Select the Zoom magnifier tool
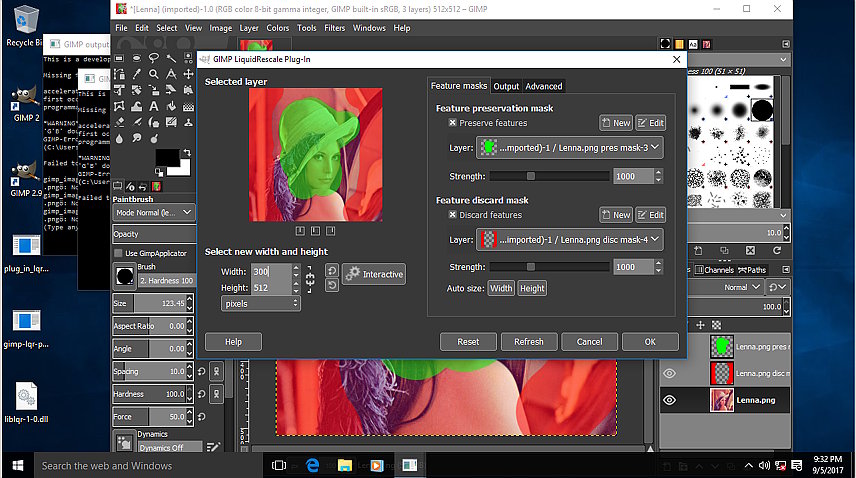 (153, 74)
